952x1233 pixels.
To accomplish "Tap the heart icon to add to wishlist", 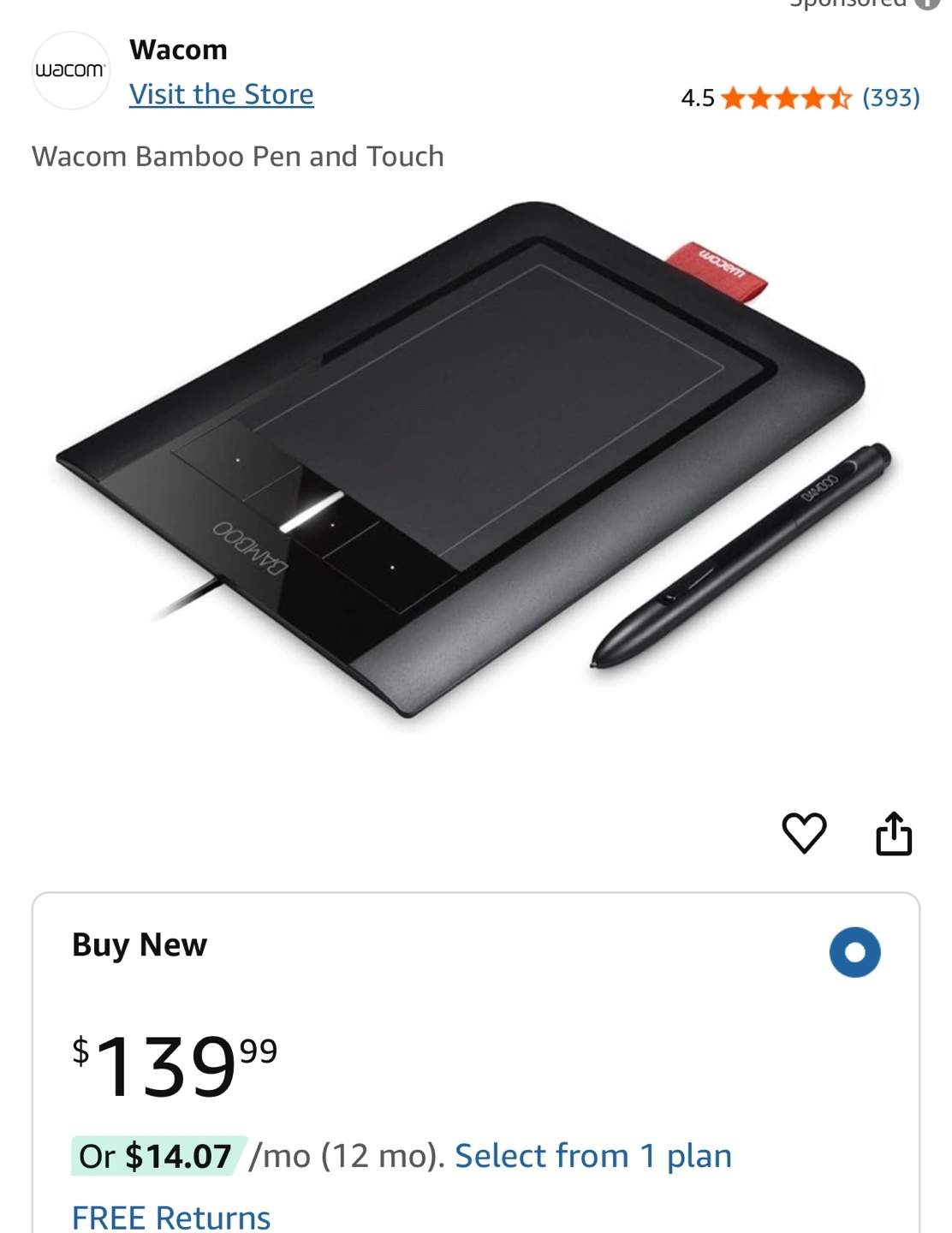I will 804,832.
